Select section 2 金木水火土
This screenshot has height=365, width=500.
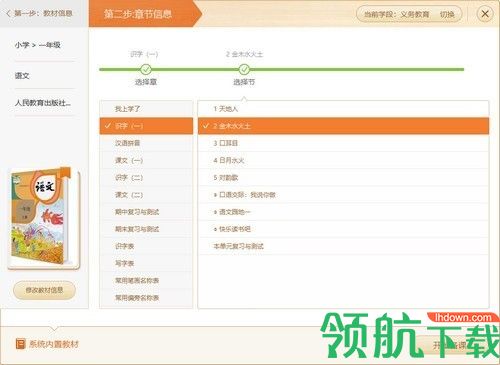tap(343, 126)
